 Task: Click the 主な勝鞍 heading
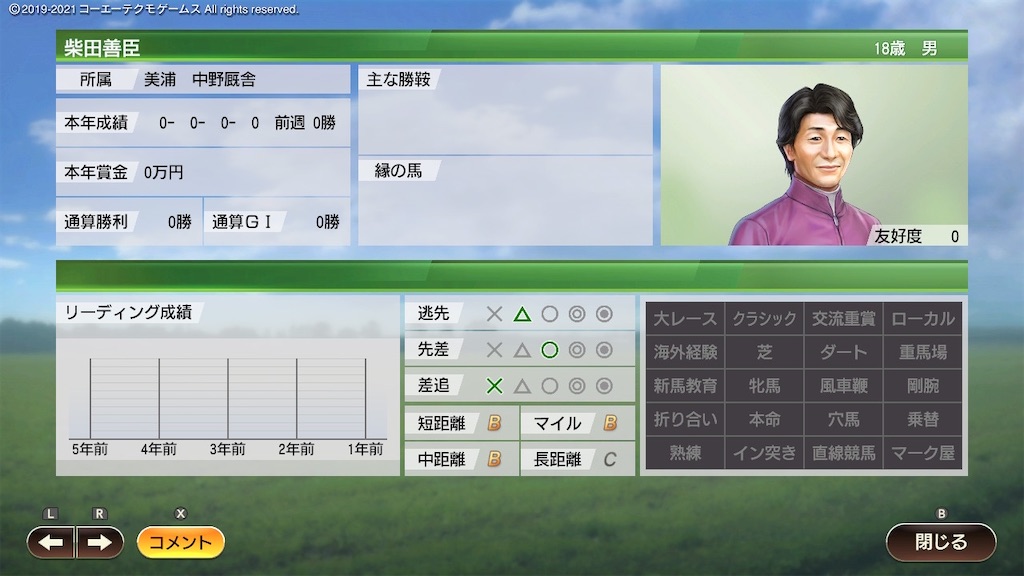398,80
